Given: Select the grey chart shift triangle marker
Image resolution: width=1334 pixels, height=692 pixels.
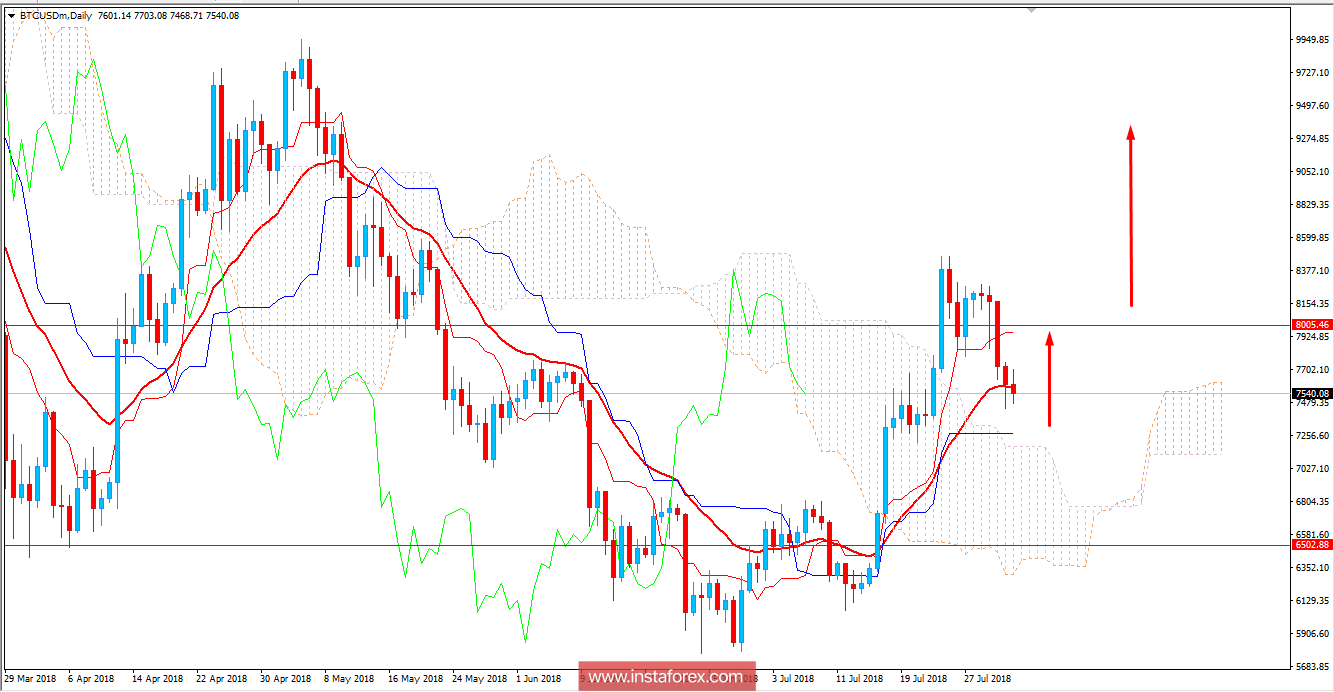Looking at the screenshot, I should pyautogui.click(x=1033, y=10).
